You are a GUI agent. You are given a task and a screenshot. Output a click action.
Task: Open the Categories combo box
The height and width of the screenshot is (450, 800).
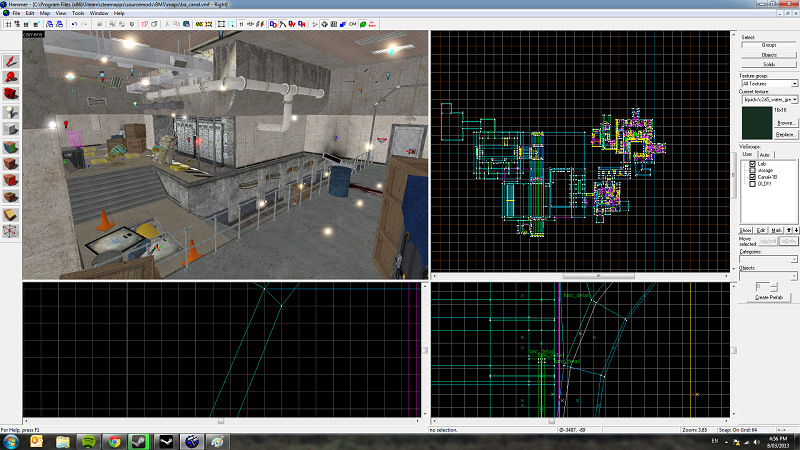pyautogui.click(x=768, y=259)
